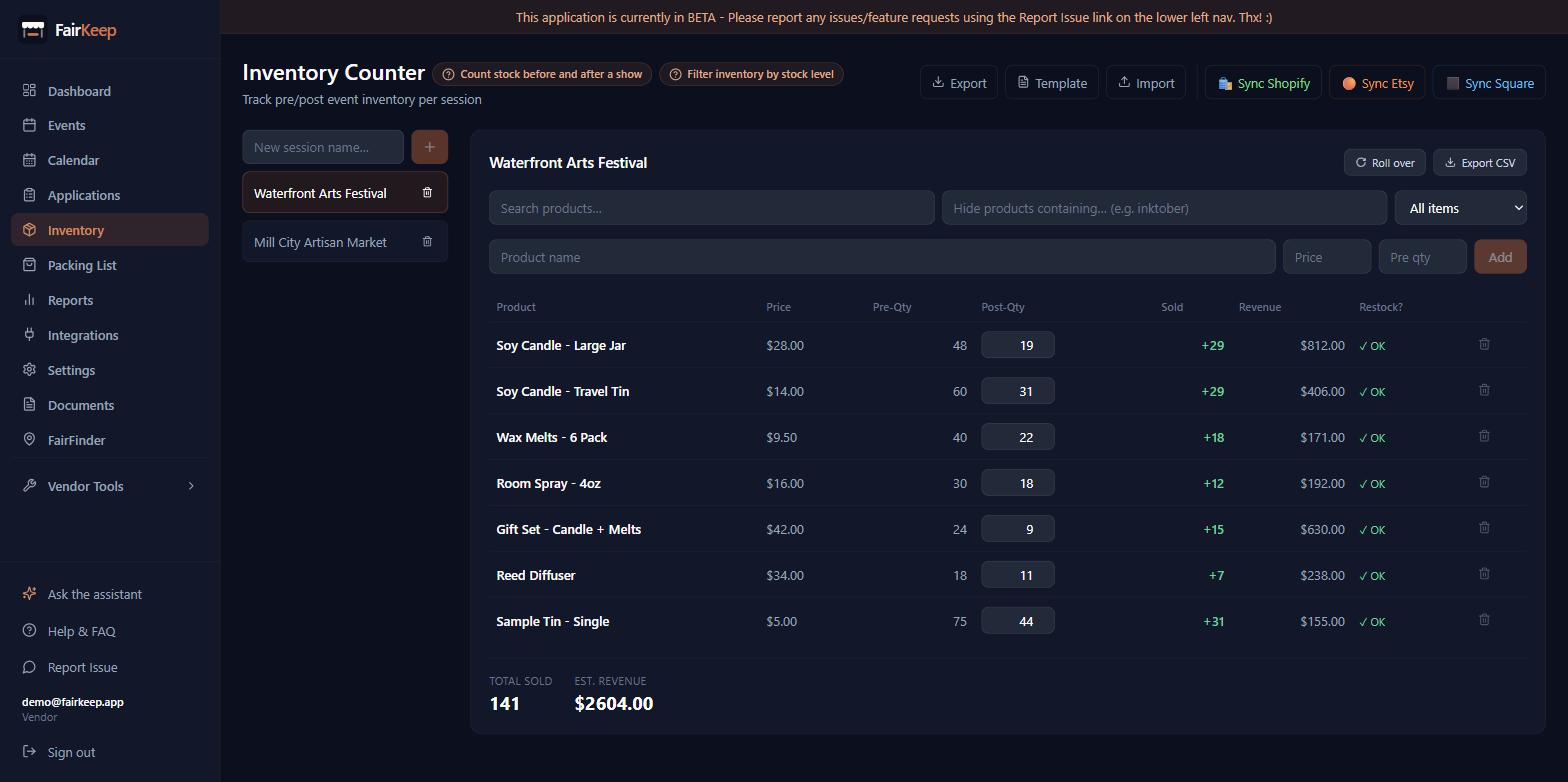Image resolution: width=1568 pixels, height=782 pixels.
Task: Remove the Soy Candle - Travel Tin row
Action: click(x=1484, y=390)
